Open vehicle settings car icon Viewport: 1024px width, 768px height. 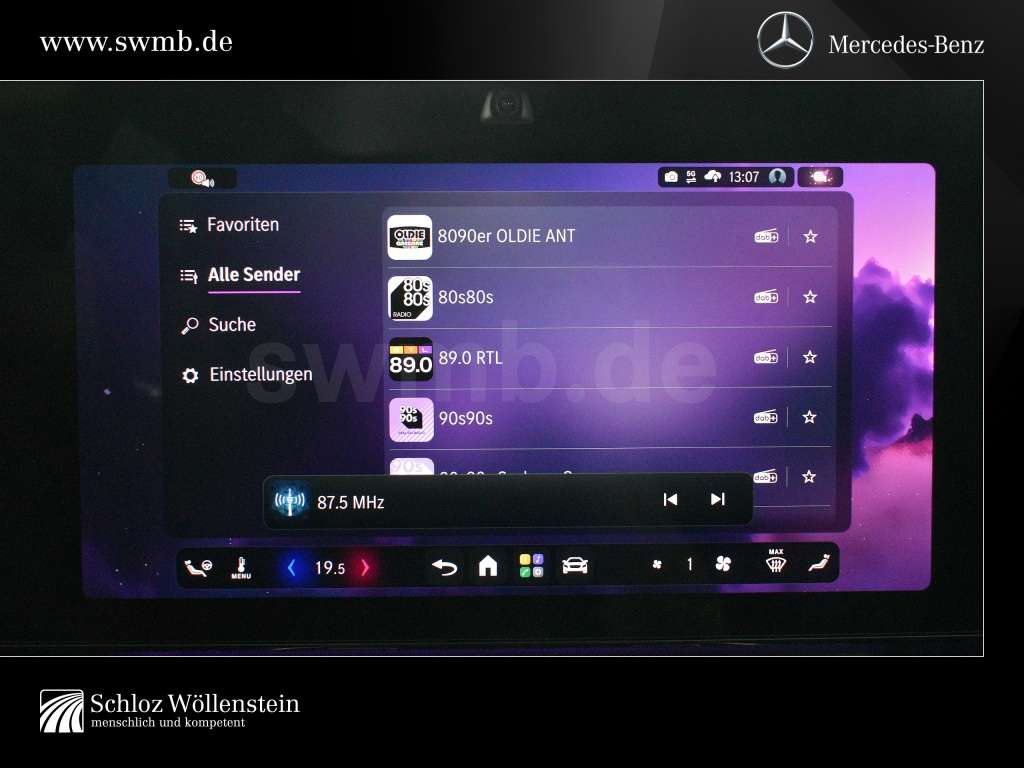pyautogui.click(x=575, y=566)
